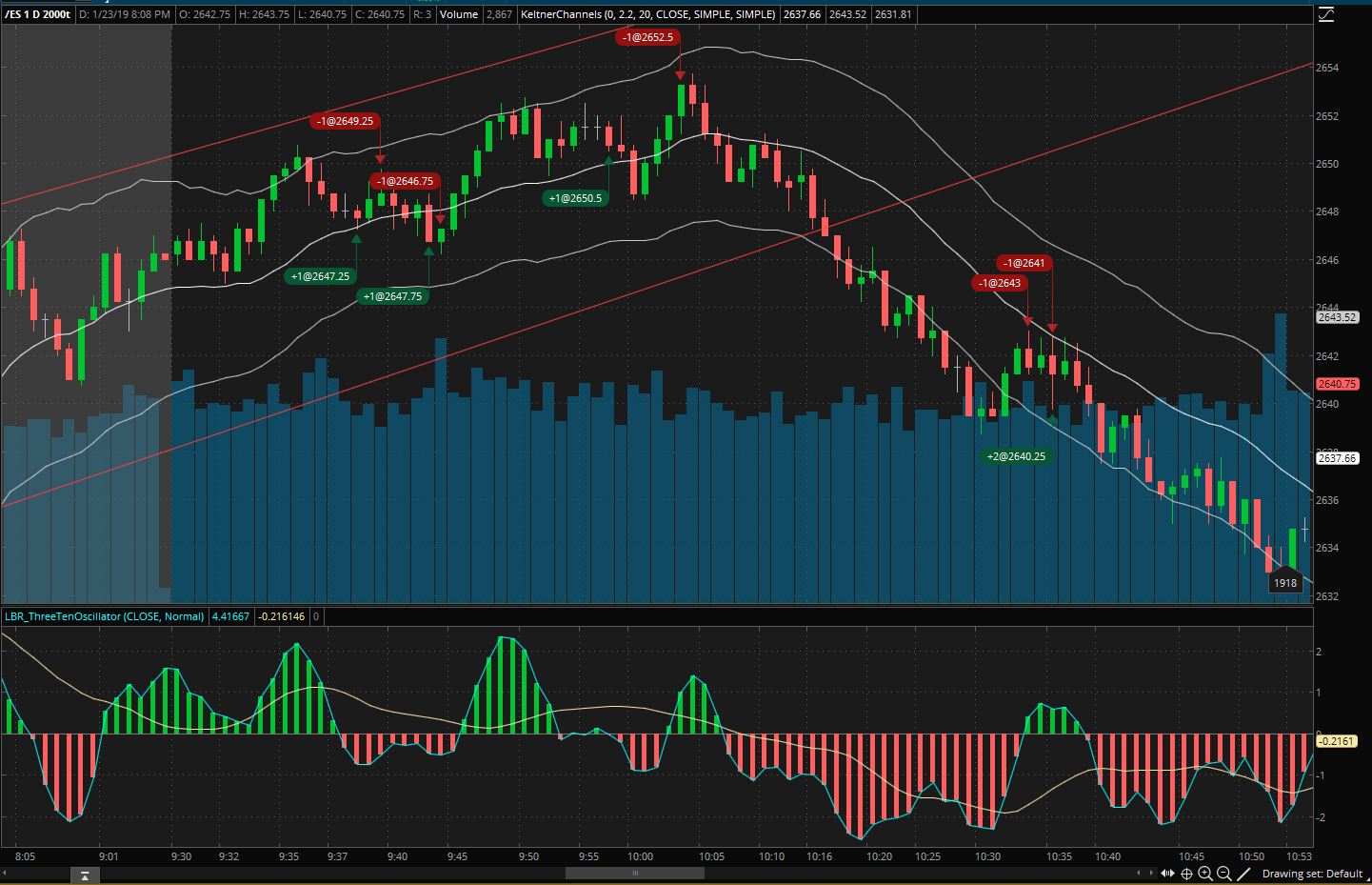The height and width of the screenshot is (885, 1372).
Task: Click the zoom out magnifier
Action: [1224, 874]
